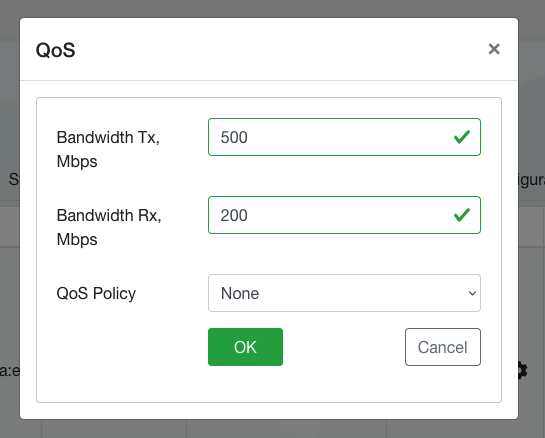The image size is (545, 438).
Task: Click the 'QoS Policy' label
Action: pyautogui.click(x=96, y=293)
